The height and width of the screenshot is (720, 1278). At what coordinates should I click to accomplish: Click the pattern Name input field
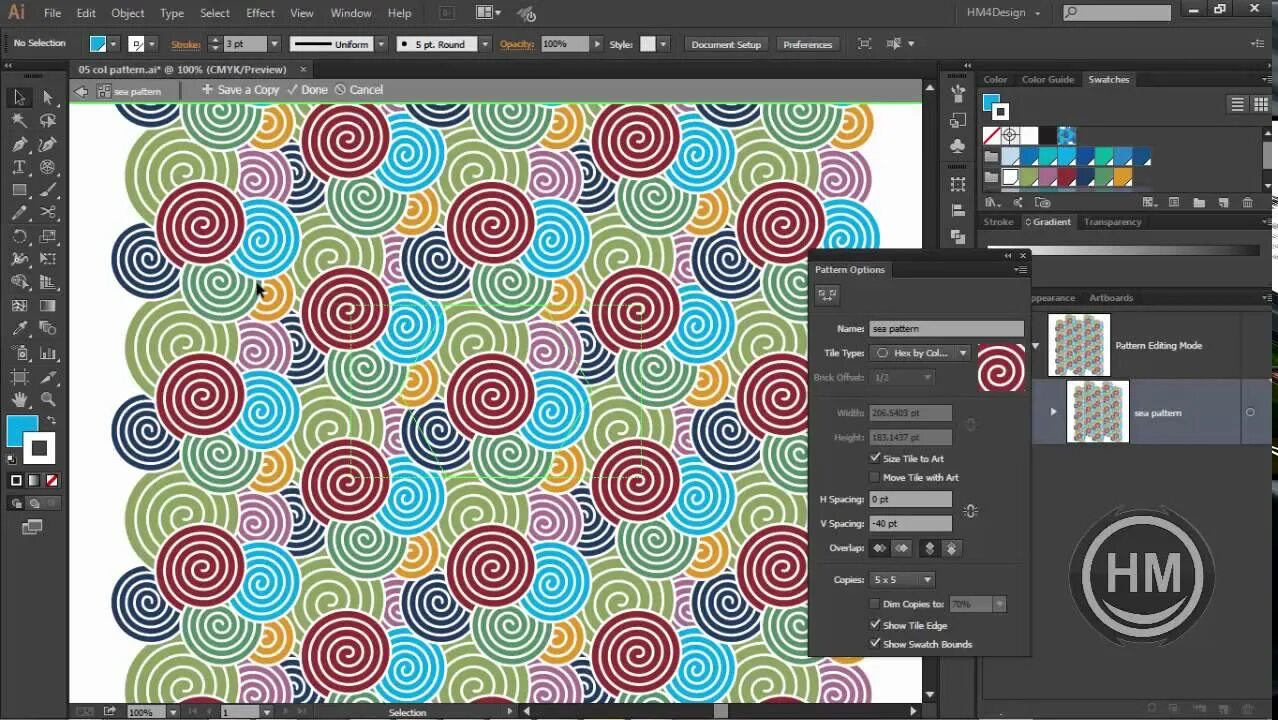[x=946, y=328]
